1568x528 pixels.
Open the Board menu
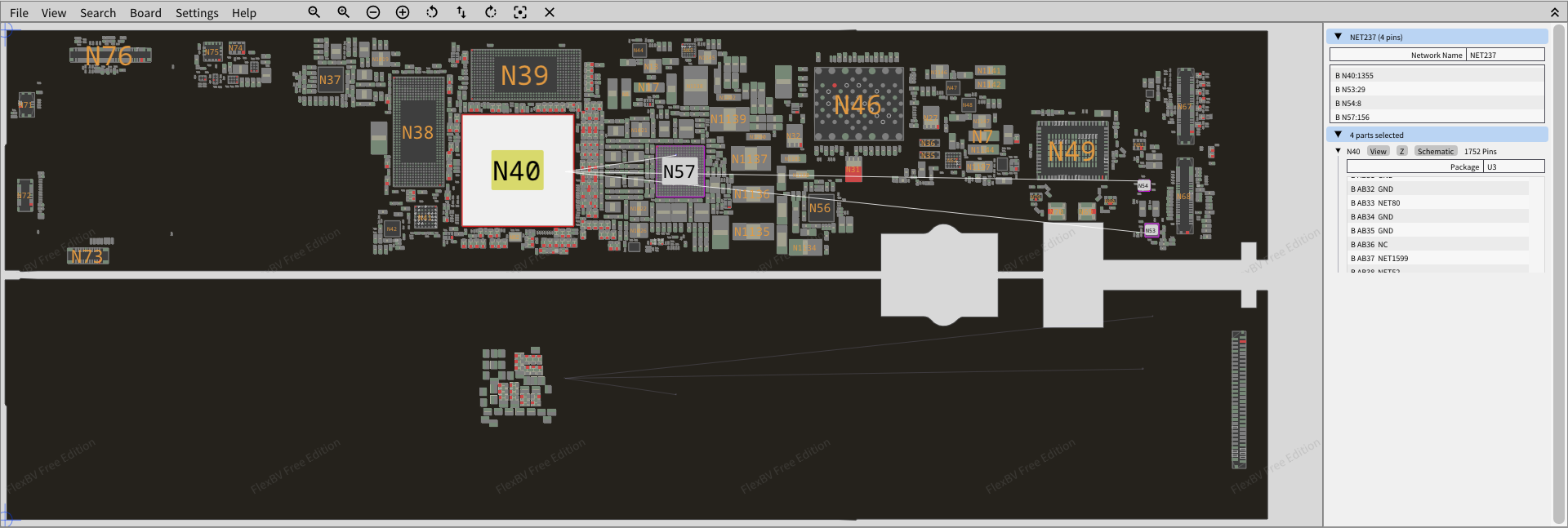(x=145, y=13)
